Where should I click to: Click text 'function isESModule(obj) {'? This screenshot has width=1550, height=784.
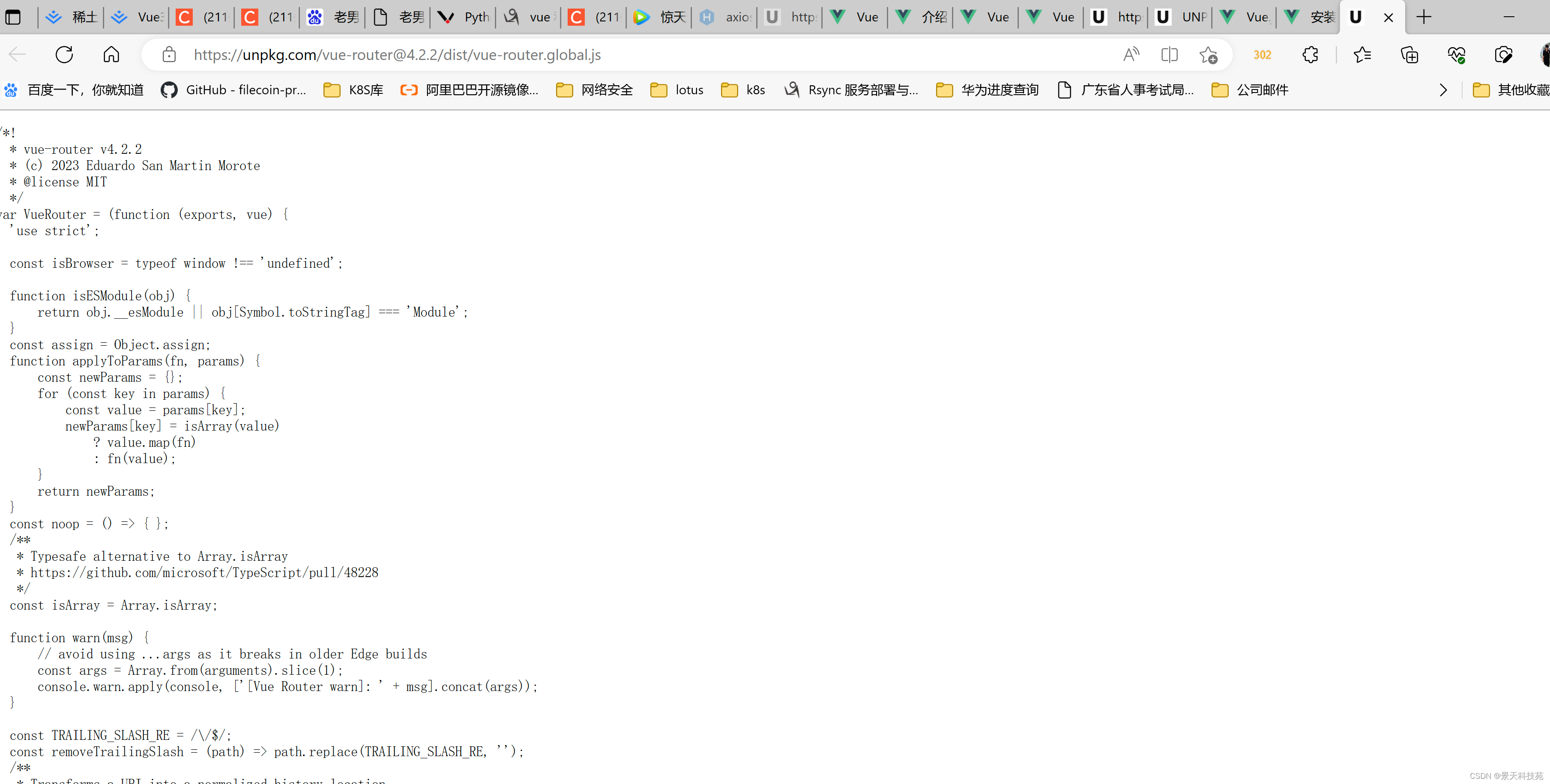click(100, 296)
